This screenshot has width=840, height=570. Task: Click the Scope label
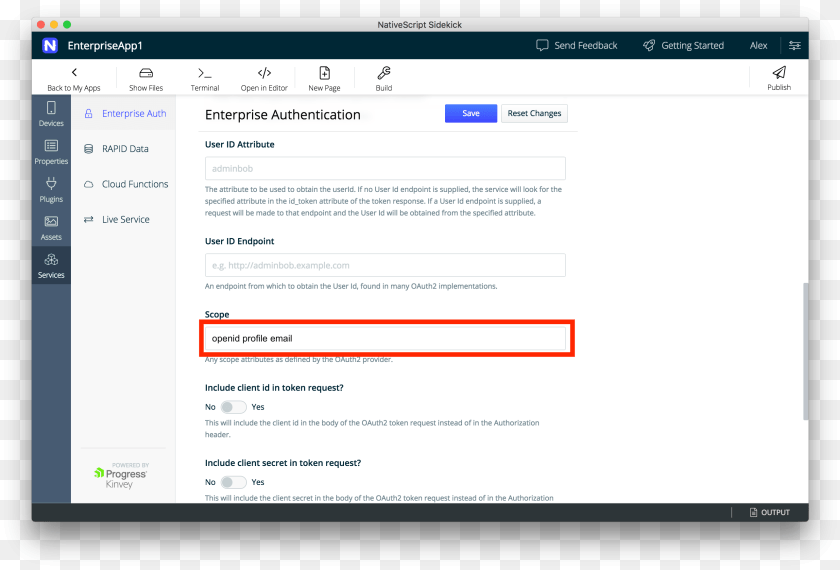tap(217, 314)
